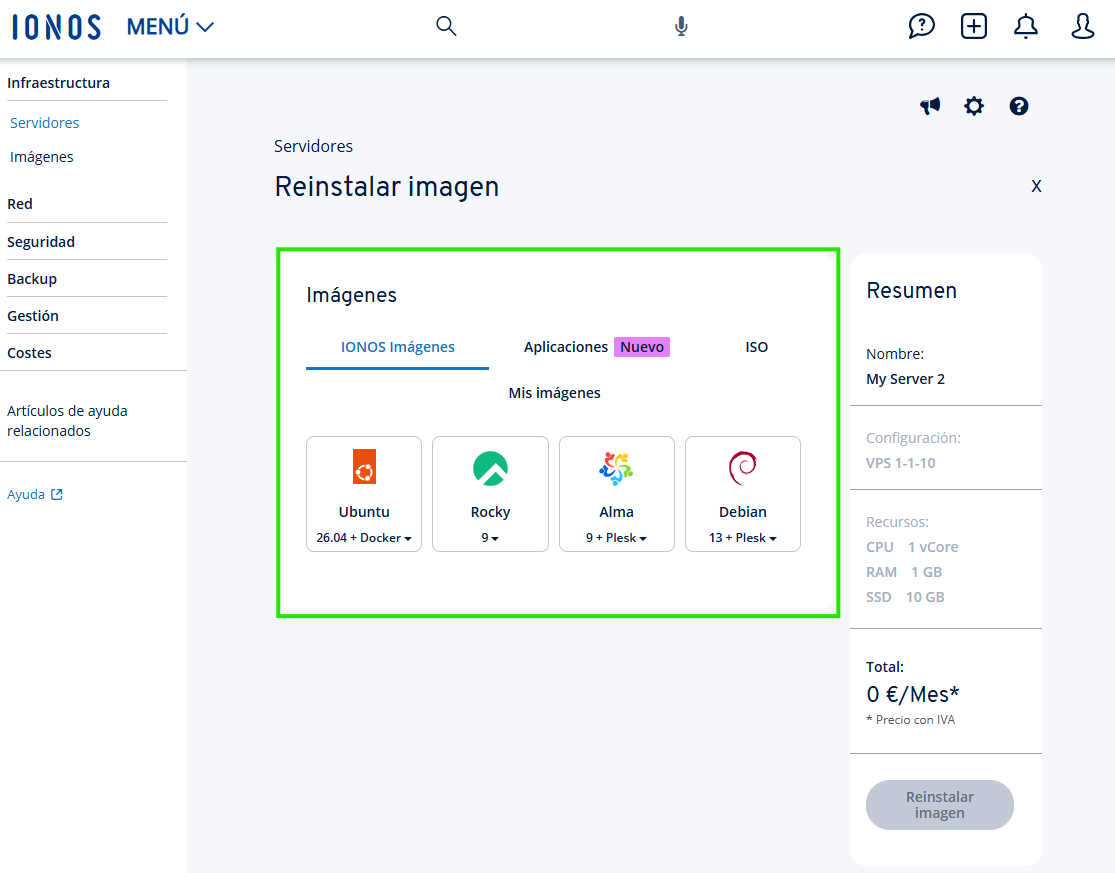This screenshot has width=1115, height=873.
Task: Expand the Backup sidebar section
Action: click(32, 279)
